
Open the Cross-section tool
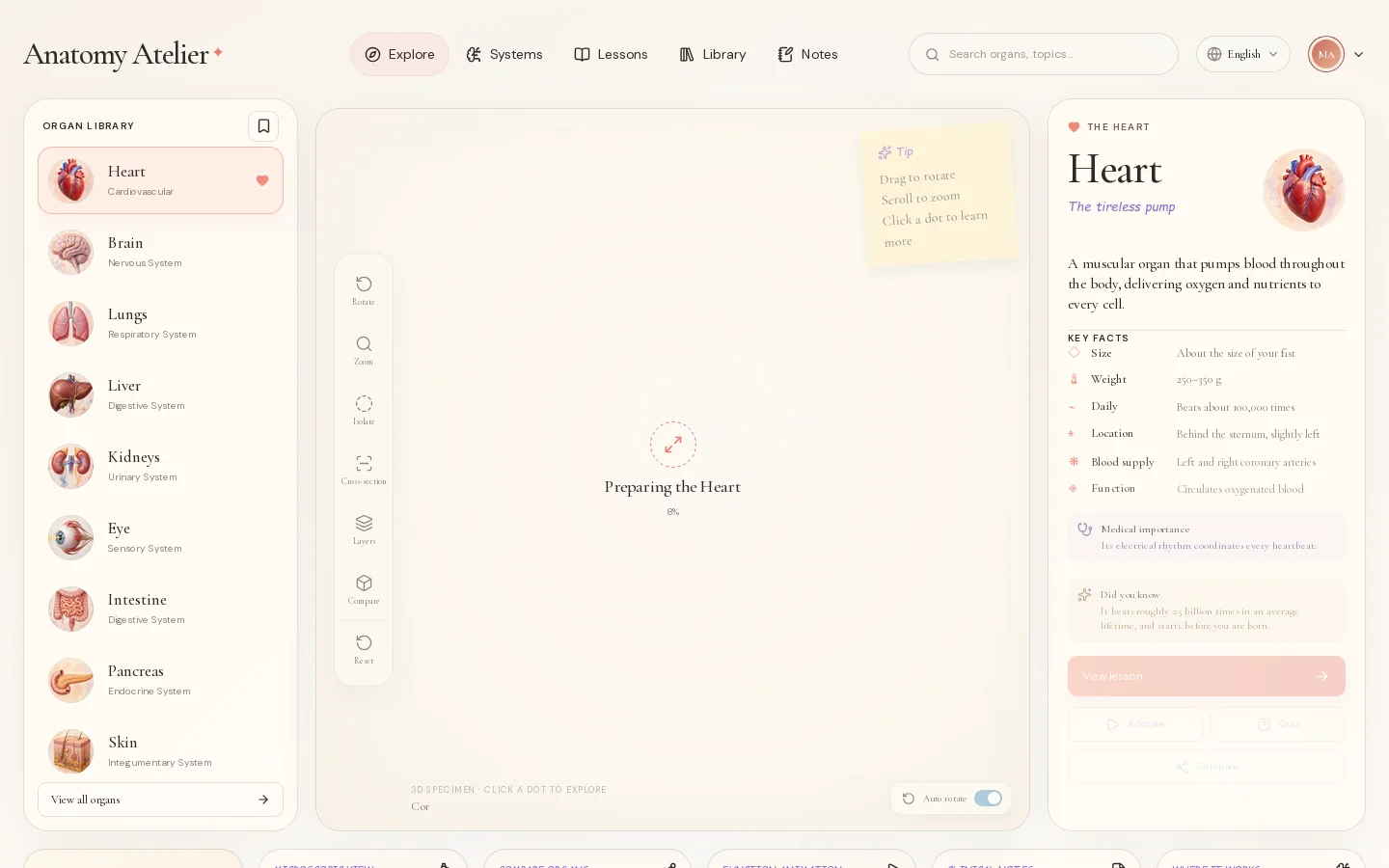[x=364, y=470]
